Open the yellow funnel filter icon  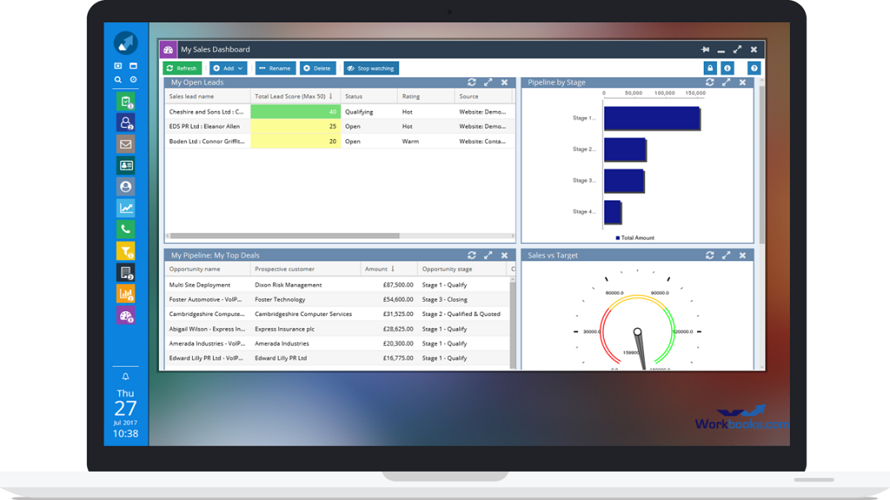point(125,251)
